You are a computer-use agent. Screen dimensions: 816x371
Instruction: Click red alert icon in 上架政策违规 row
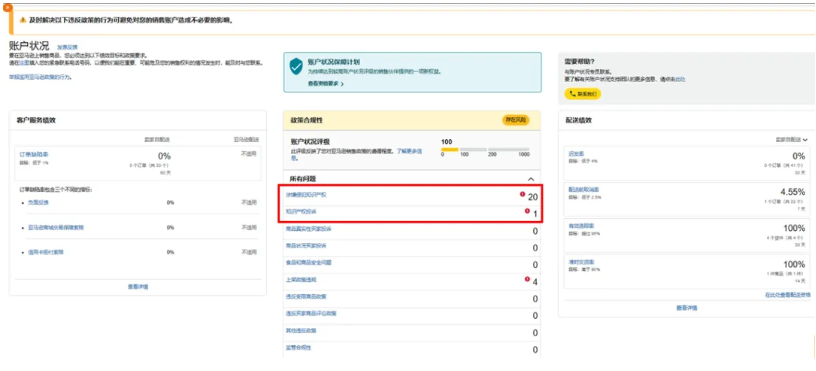pos(527,279)
